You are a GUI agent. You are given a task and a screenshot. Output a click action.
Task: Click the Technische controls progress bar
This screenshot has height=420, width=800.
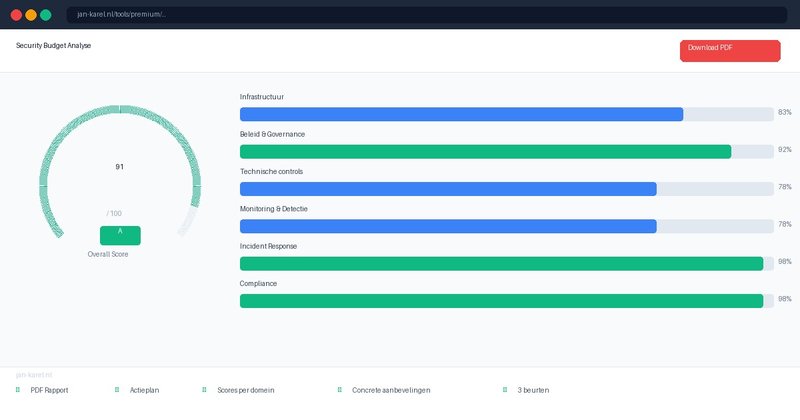pos(506,189)
